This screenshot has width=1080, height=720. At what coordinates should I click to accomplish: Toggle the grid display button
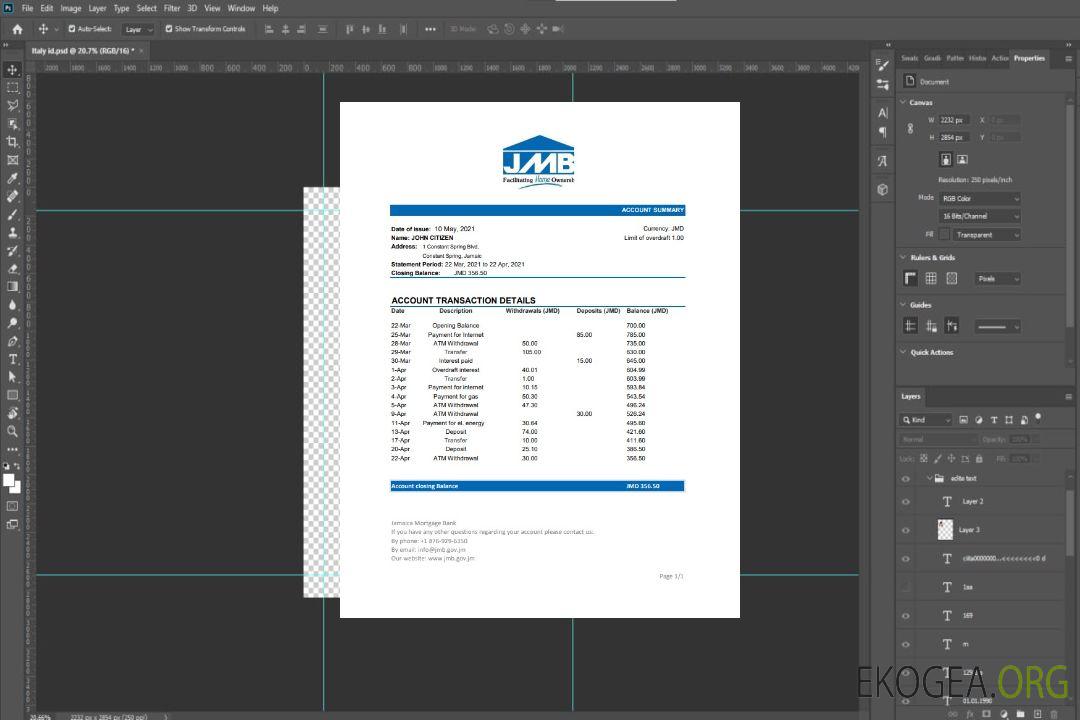(x=931, y=278)
